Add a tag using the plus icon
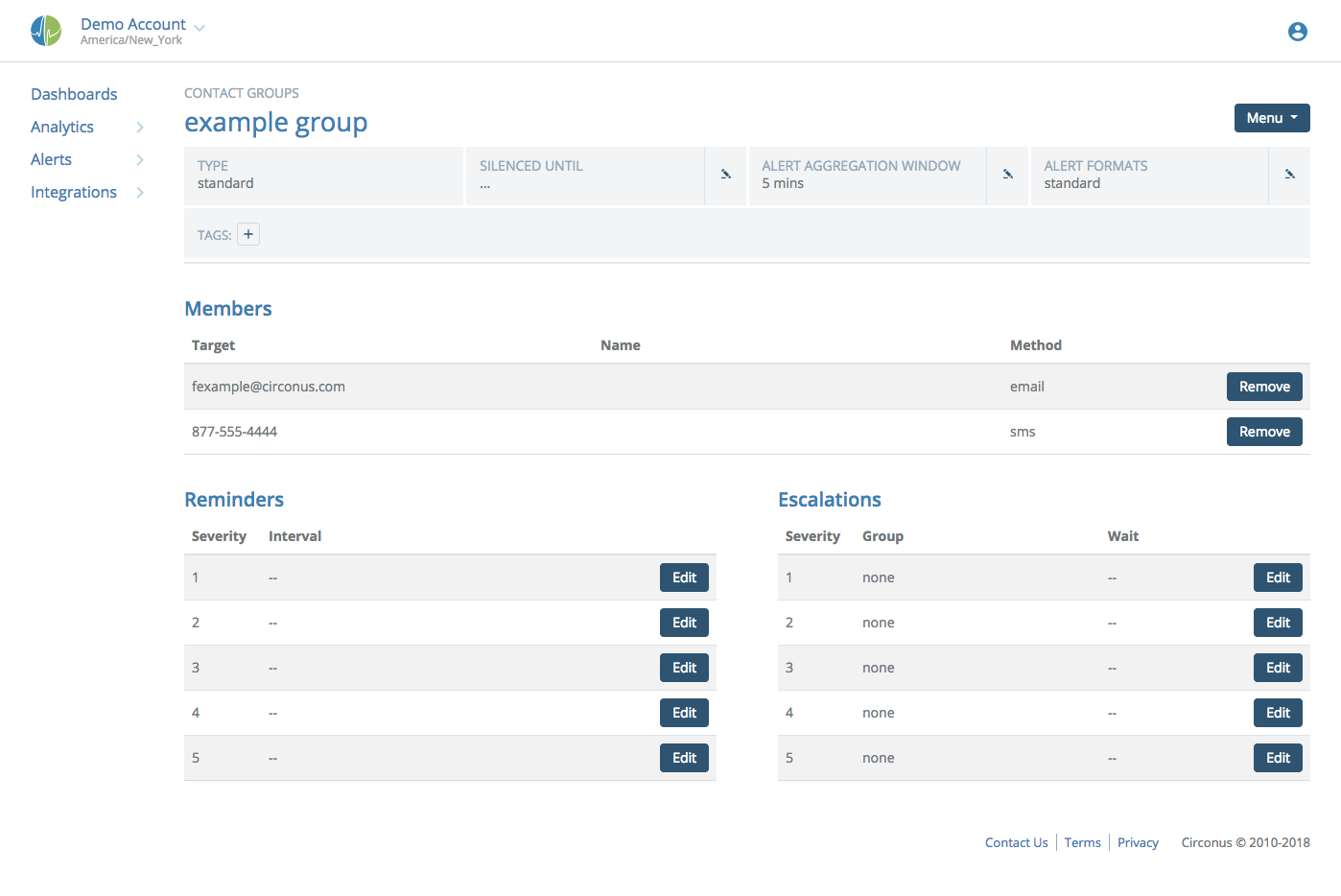1341x896 pixels. (x=248, y=233)
